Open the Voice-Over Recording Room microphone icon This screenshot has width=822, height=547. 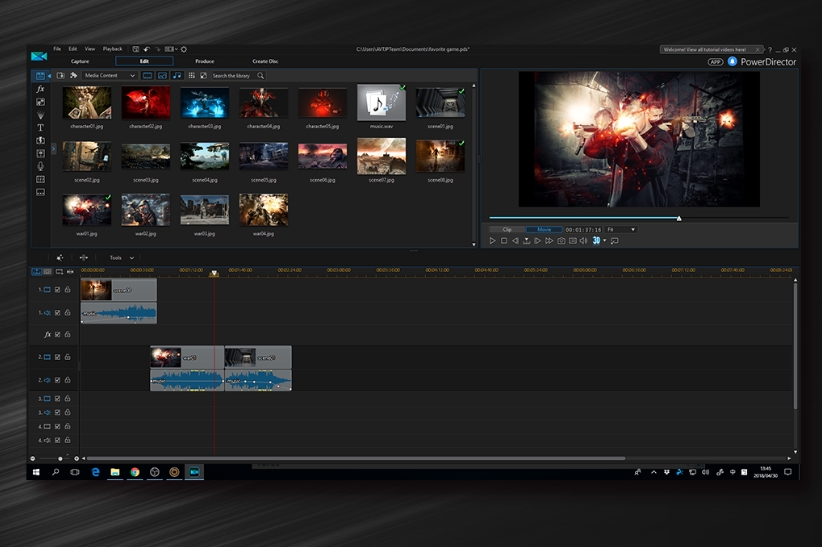(x=40, y=166)
